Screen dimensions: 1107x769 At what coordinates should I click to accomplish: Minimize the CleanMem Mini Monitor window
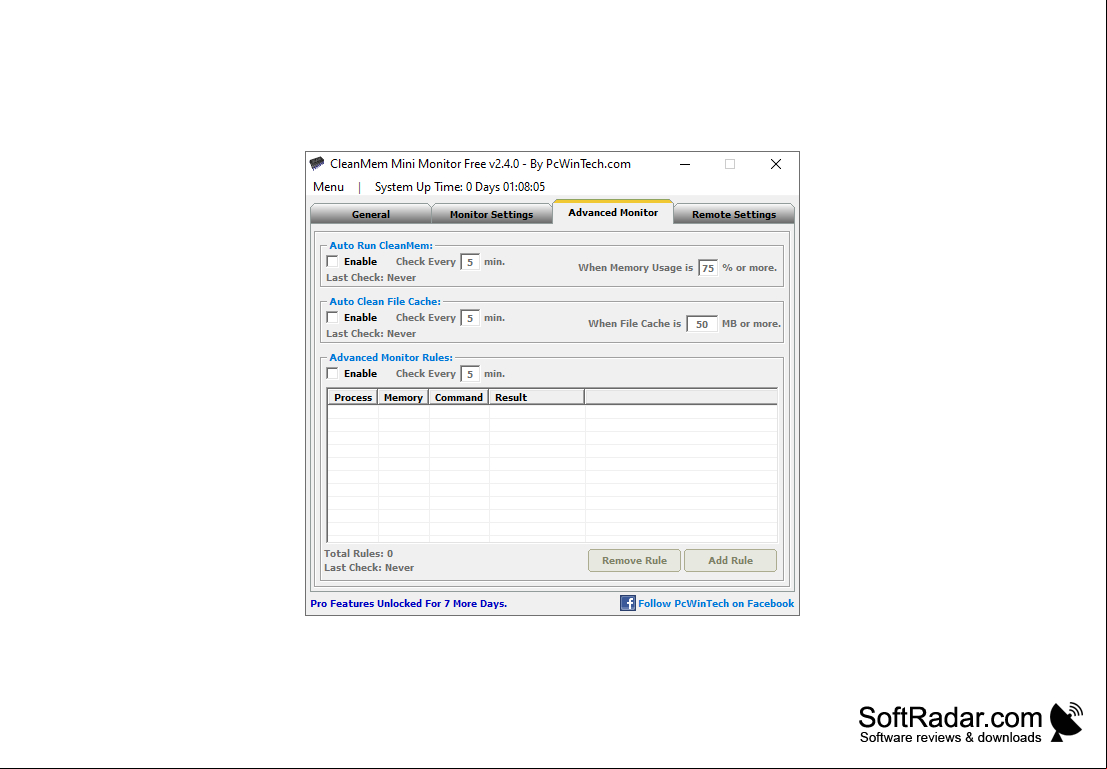click(x=685, y=164)
